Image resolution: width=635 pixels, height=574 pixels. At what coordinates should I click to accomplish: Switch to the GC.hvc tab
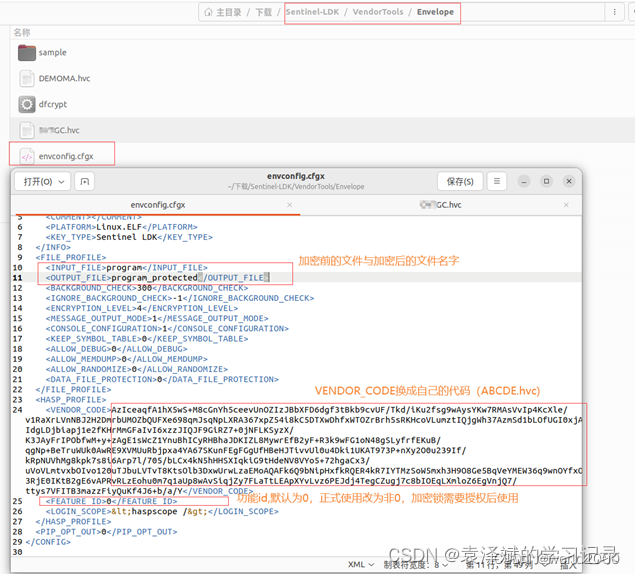point(440,205)
